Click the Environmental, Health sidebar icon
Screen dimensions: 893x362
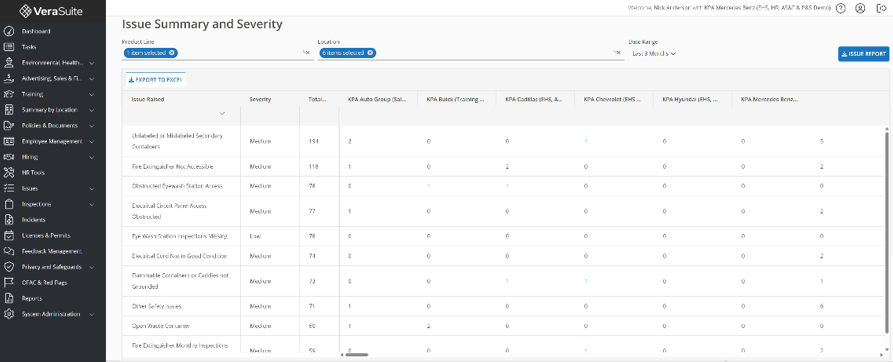(9, 63)
